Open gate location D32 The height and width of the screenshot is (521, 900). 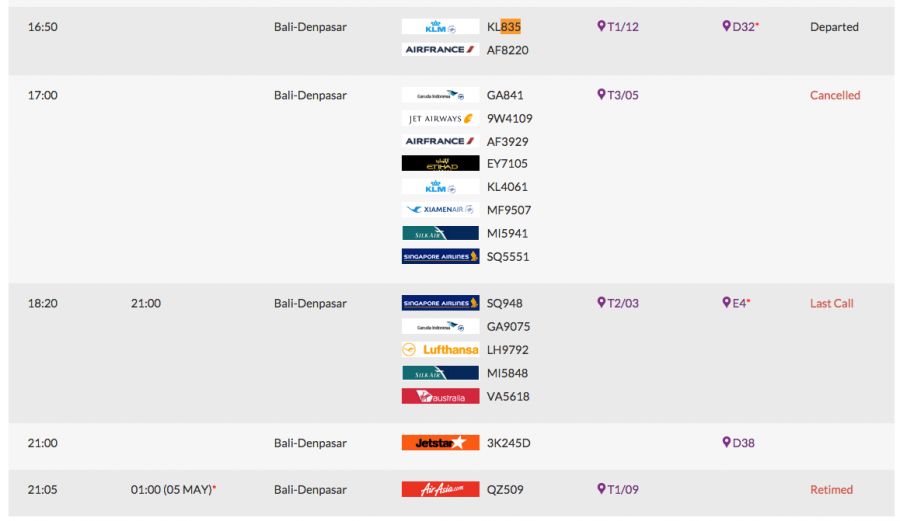click(x=740, y=27)
